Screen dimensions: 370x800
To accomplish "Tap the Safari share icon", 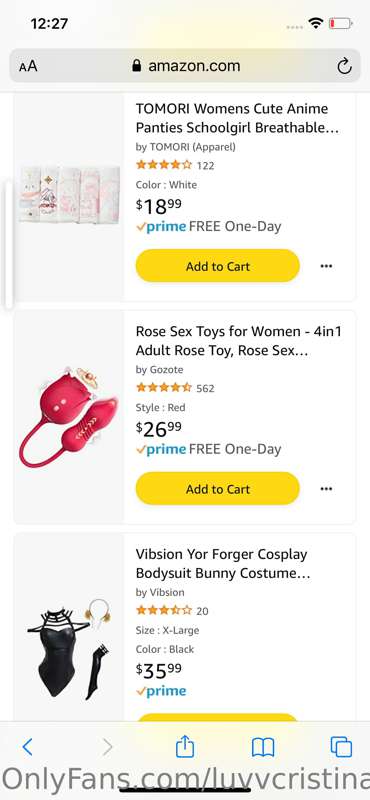I will pos(185,746).
